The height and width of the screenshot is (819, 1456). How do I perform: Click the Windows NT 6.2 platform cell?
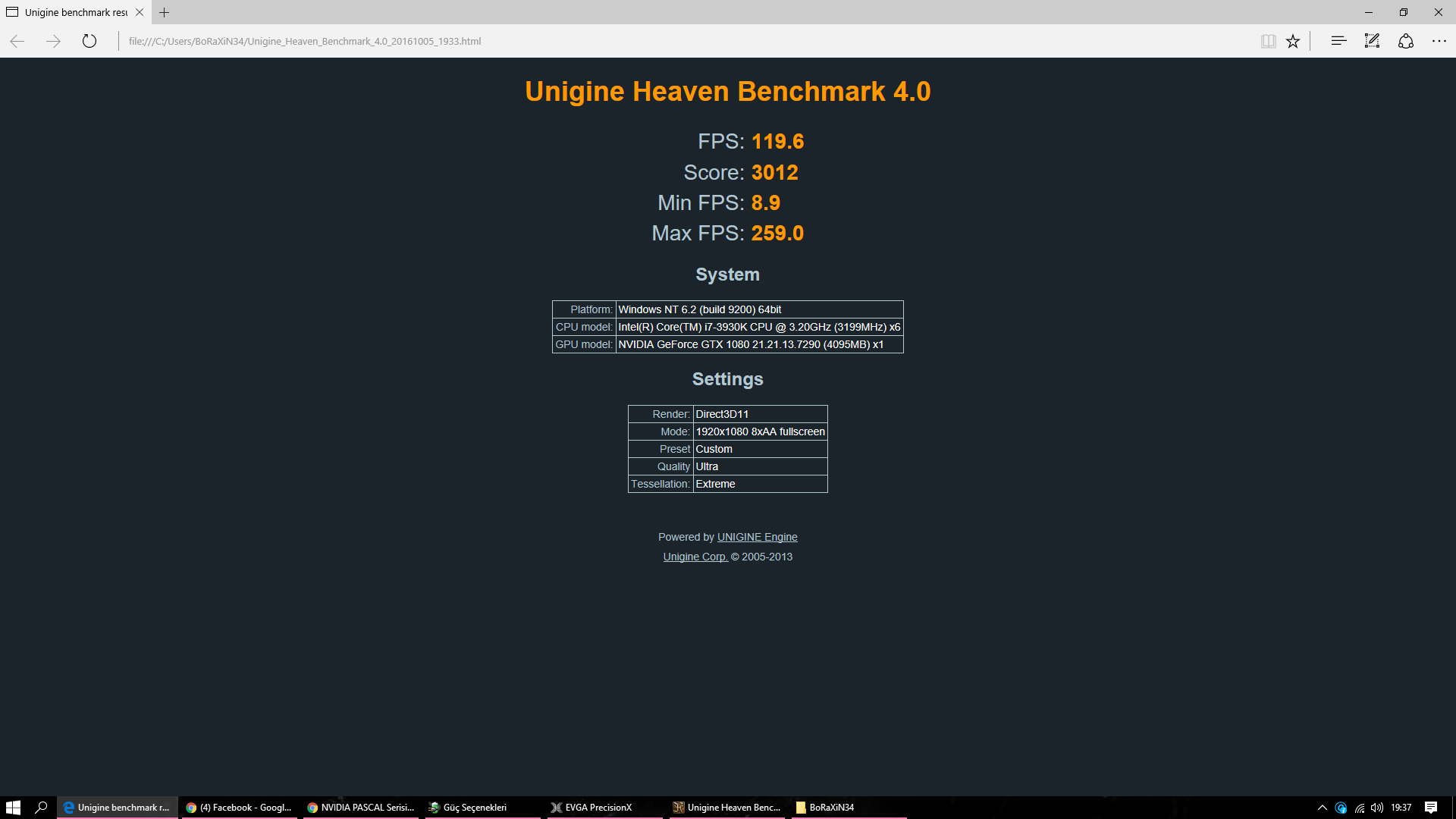pyautogui.click(x=759, y=309)
